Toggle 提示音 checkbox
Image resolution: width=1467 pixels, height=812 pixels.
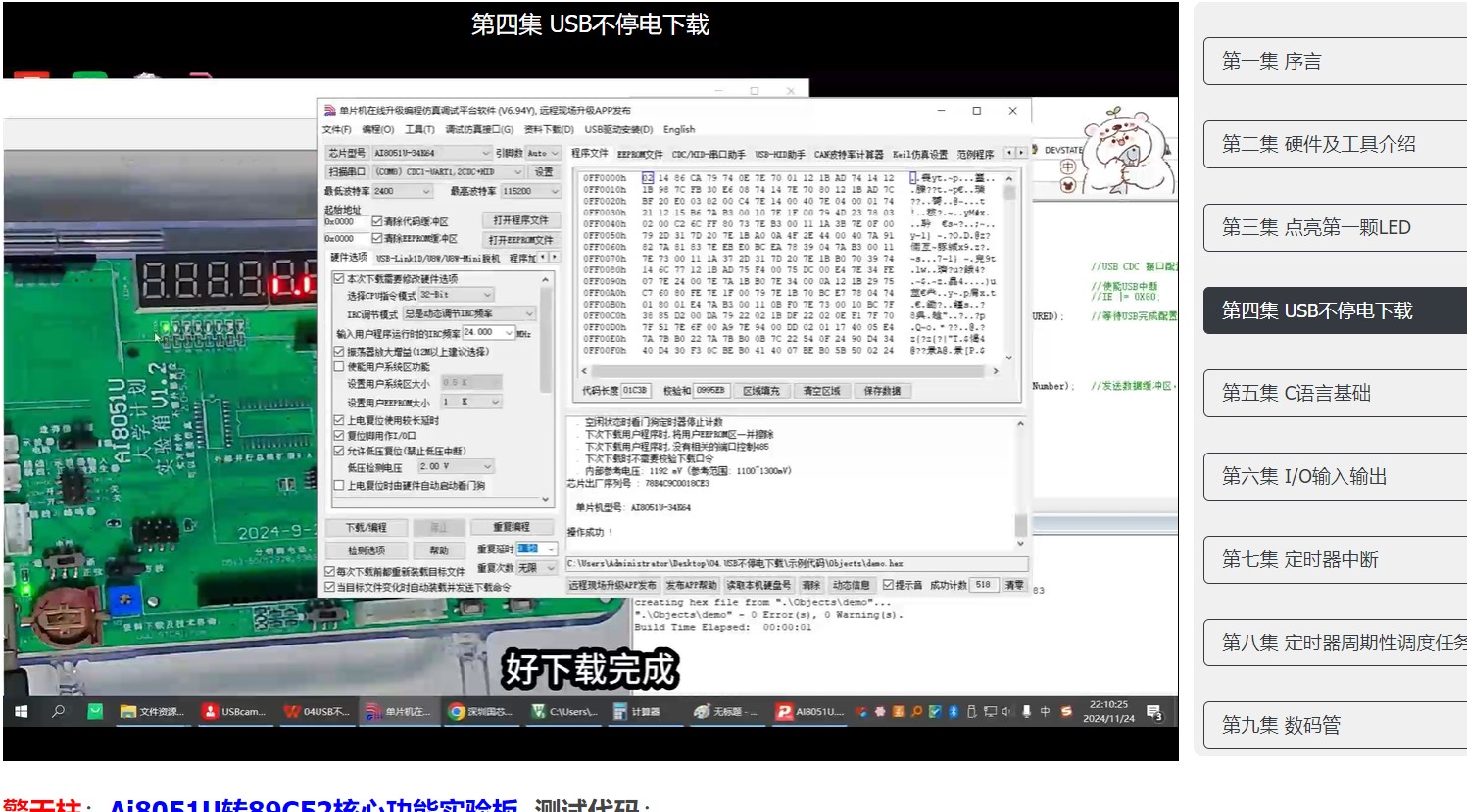pyautogui.click(x=888, y=585)
